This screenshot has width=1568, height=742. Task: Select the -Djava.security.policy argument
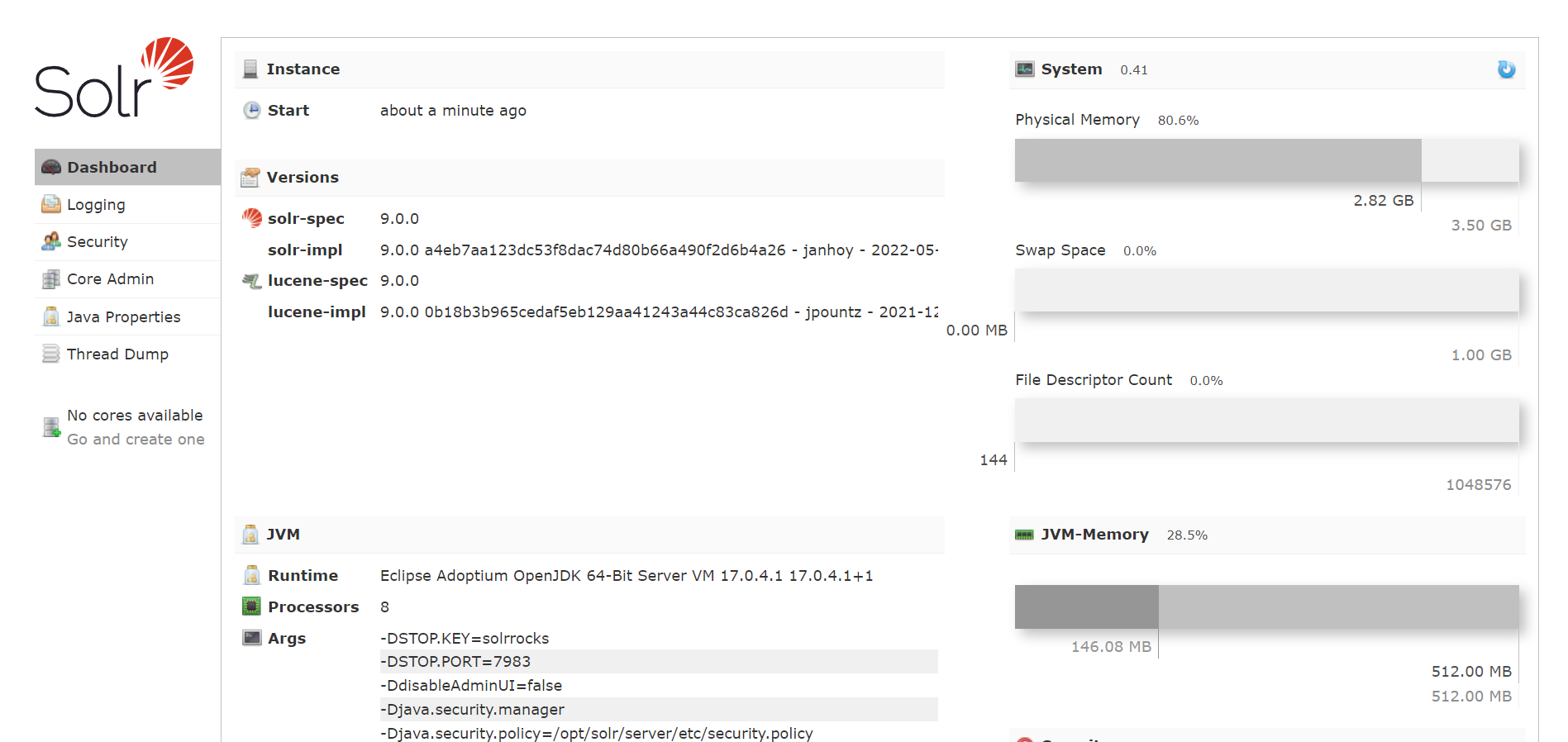(659, 733)
